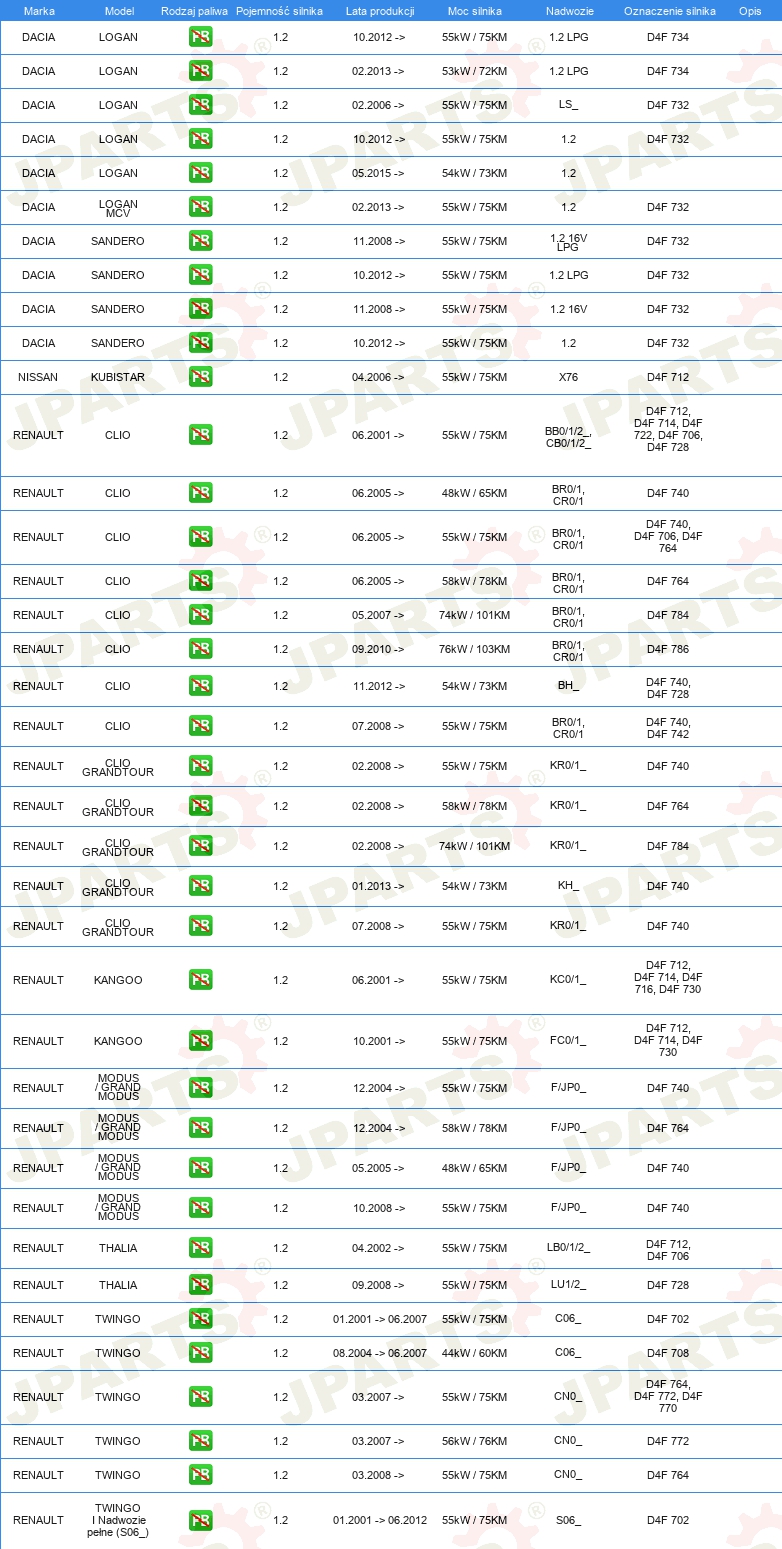Click the petrol icon in the NISSAN KUBISTAR row

coord(200,377)
